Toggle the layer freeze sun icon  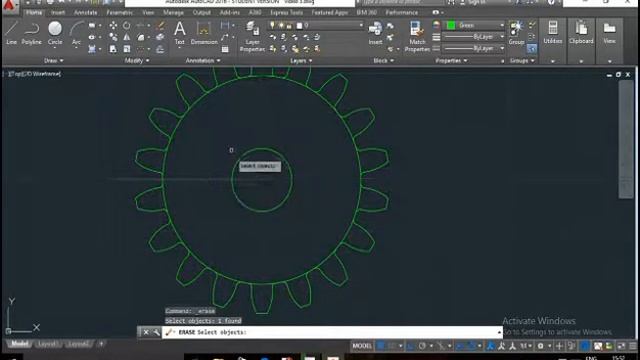pyautogui.click(x=281, y=25)
